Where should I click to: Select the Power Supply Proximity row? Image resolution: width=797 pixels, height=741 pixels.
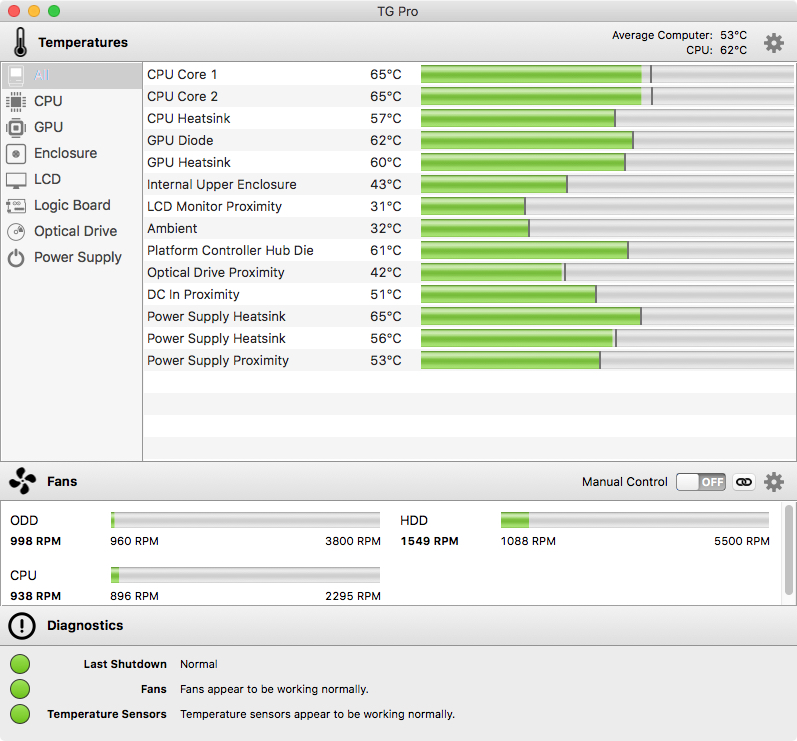pos(469,360)
